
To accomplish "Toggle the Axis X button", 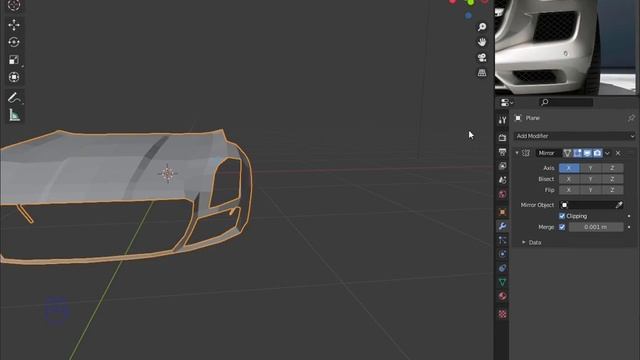I will tap(569, 168).
